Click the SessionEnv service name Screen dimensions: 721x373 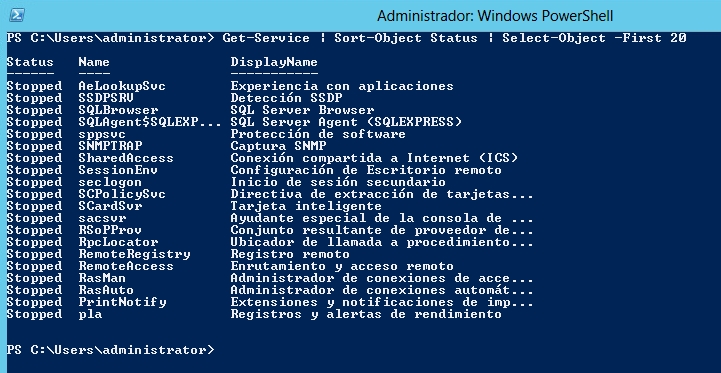tap(118, 170)
